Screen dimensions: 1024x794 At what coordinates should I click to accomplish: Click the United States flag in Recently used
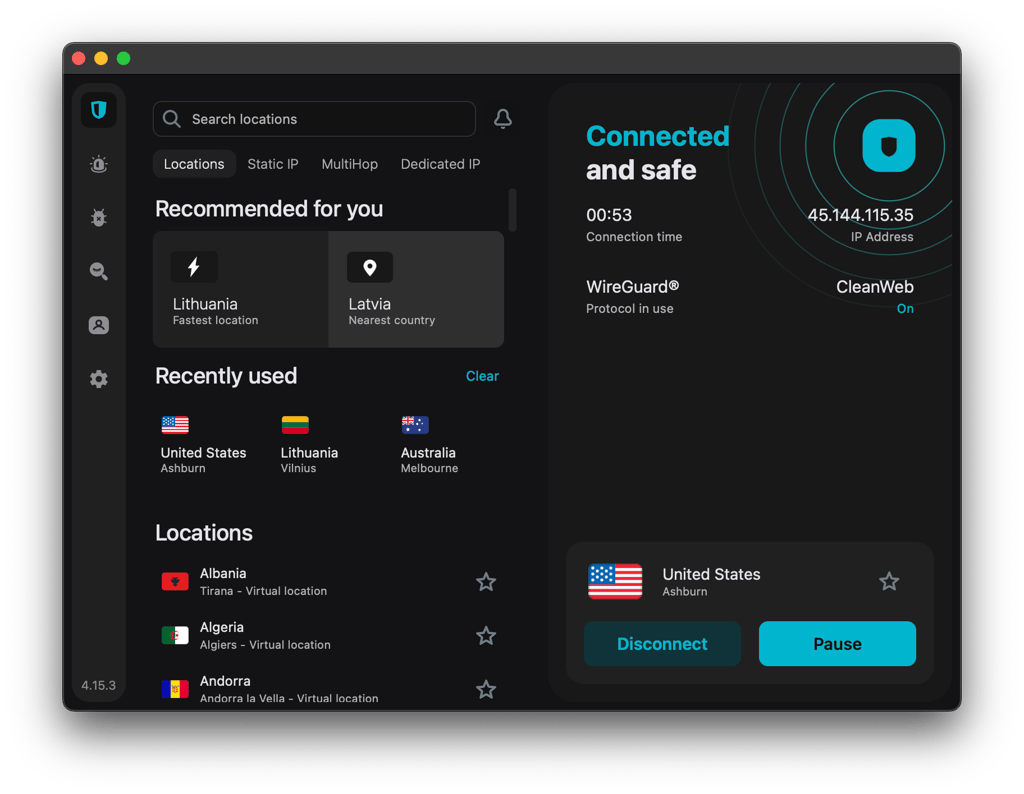pos(175,425)
